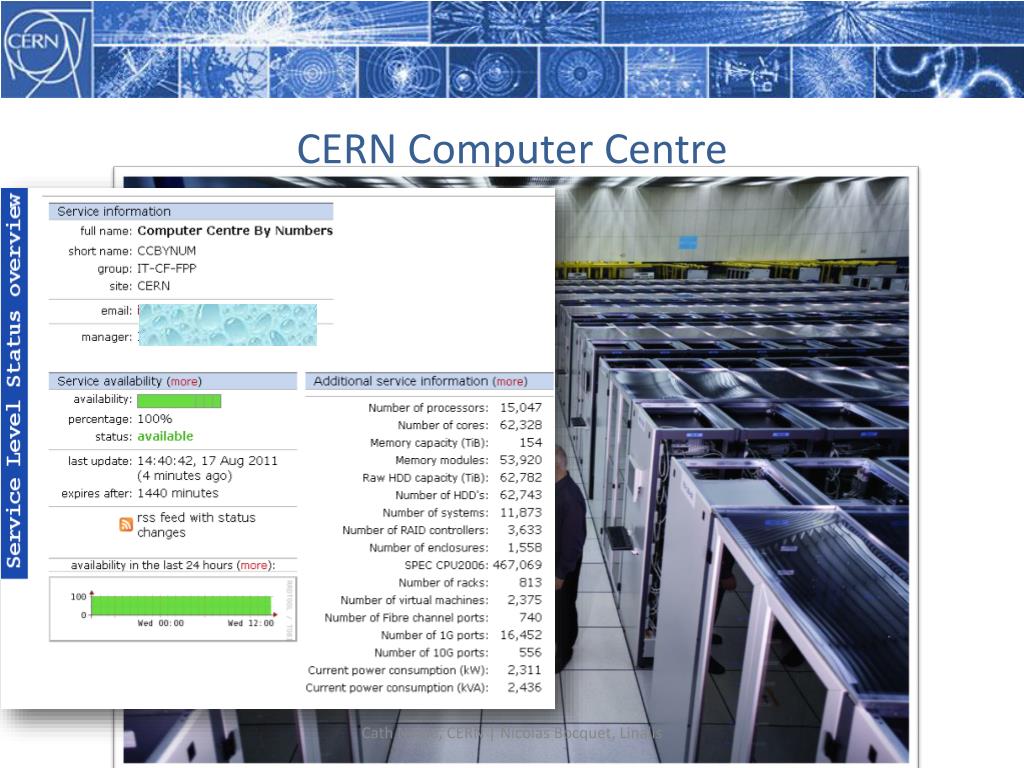Select the Number of 1G ports value 16,452
1024x768 pixels.
click(521, 635)
